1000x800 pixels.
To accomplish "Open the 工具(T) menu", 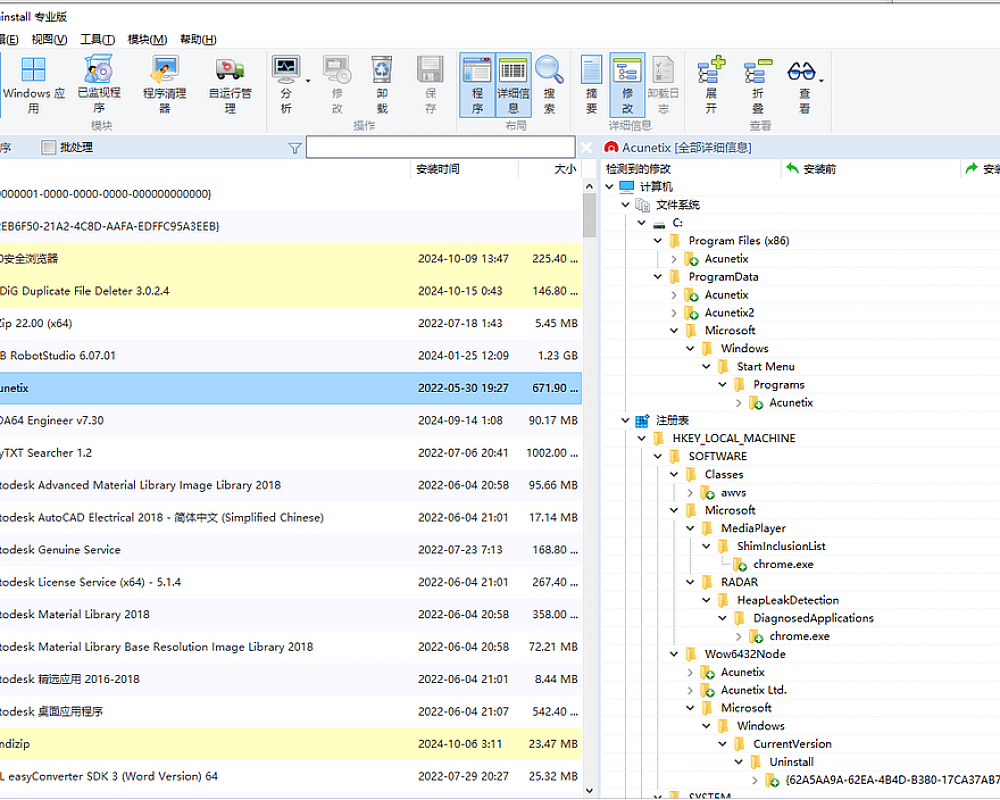I will point(97,39).
